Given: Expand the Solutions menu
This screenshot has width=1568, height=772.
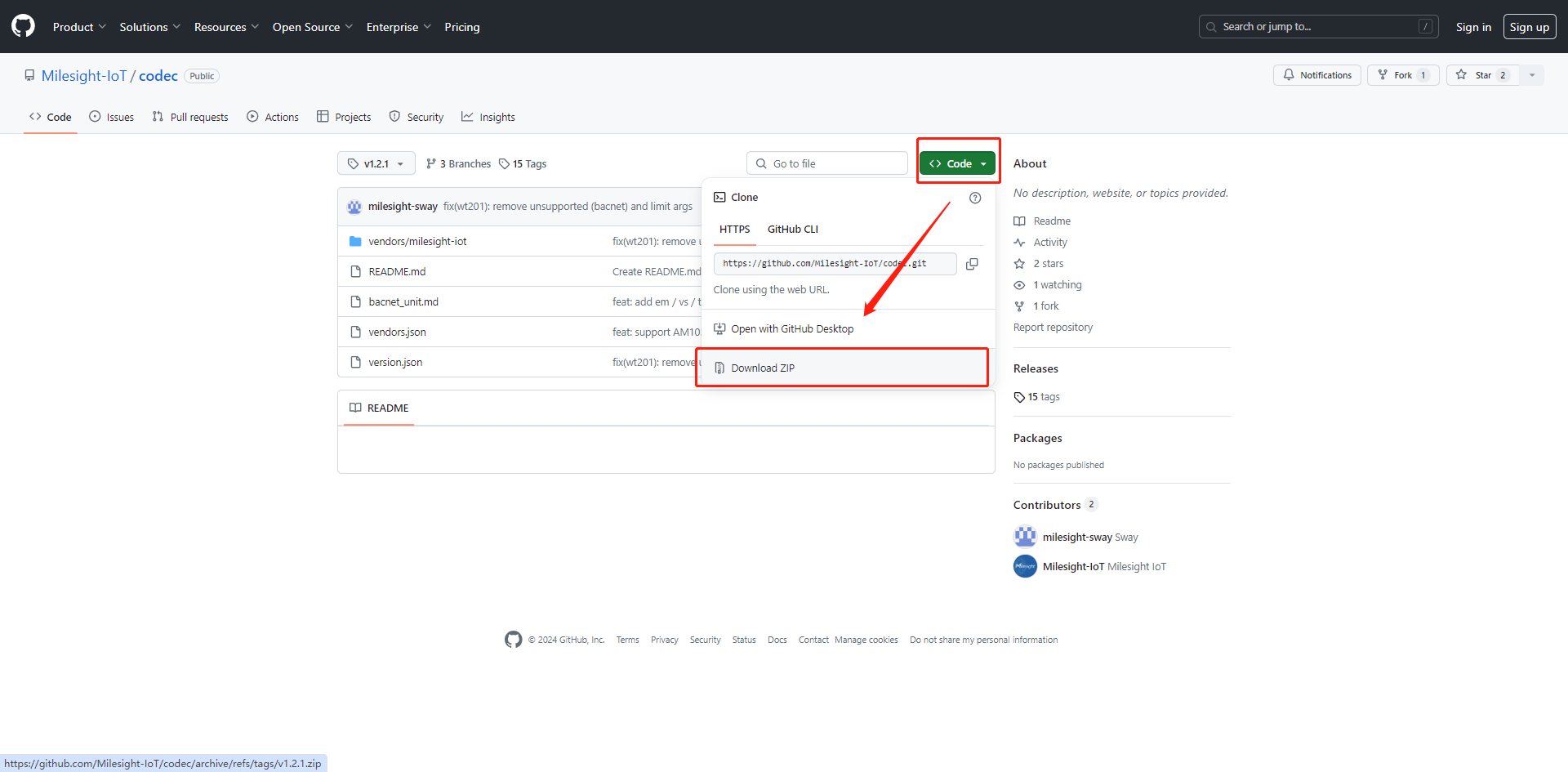Looking at the screenshot, I should 149,27.
